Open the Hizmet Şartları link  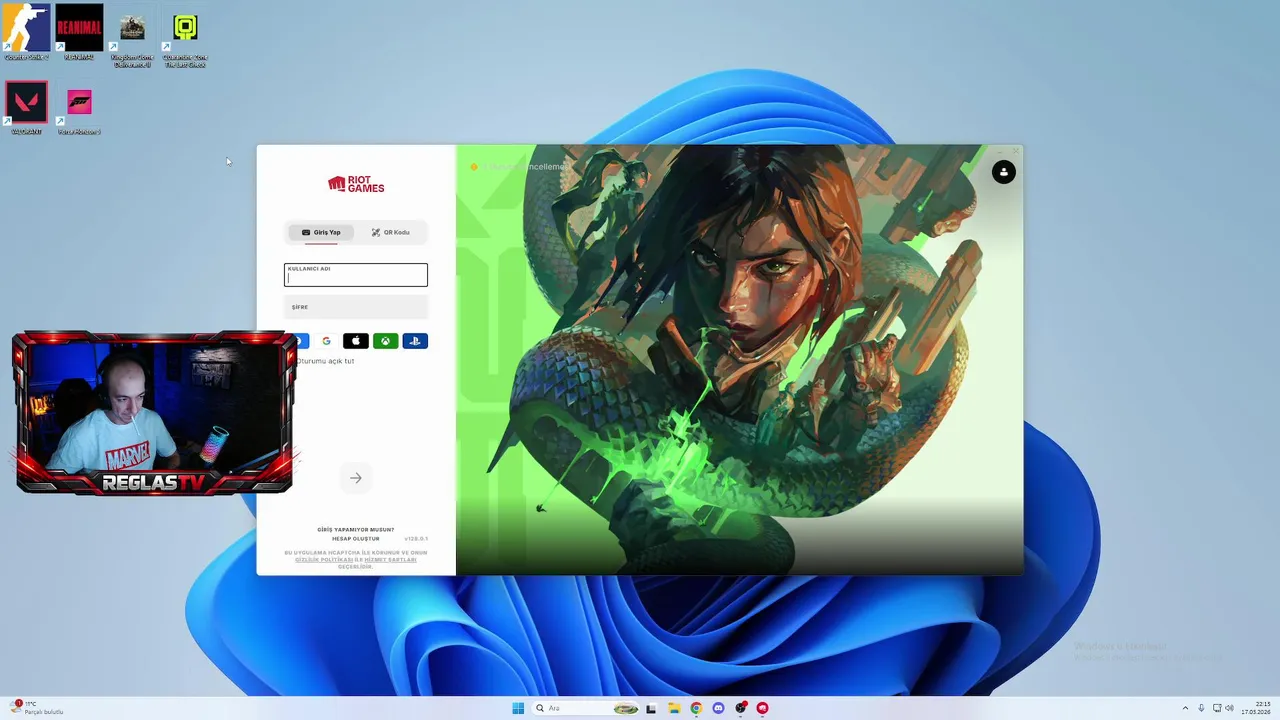click(x=390, y=559)
